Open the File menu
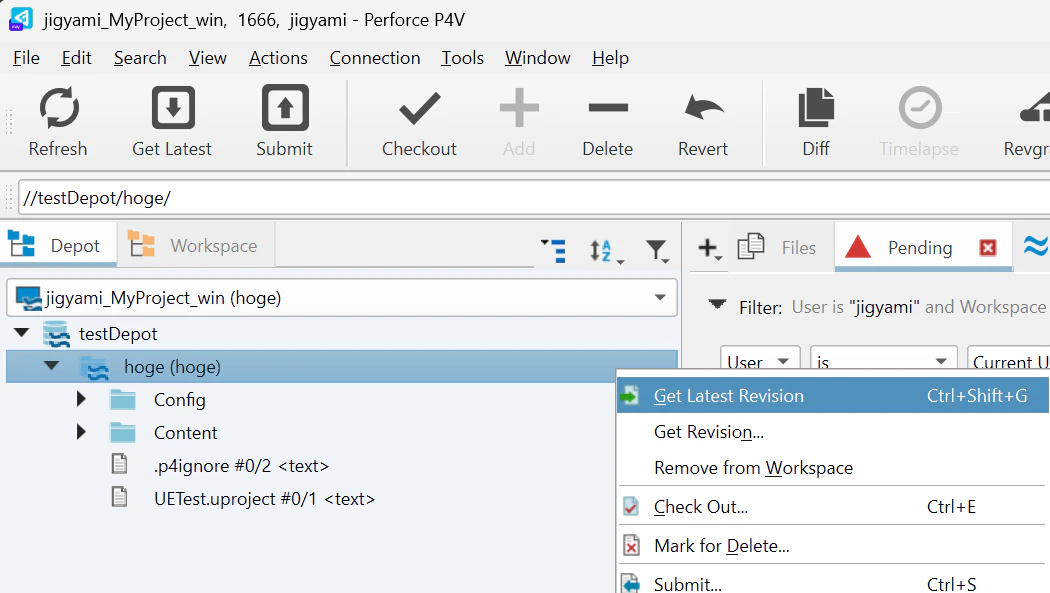 [26, 58]
